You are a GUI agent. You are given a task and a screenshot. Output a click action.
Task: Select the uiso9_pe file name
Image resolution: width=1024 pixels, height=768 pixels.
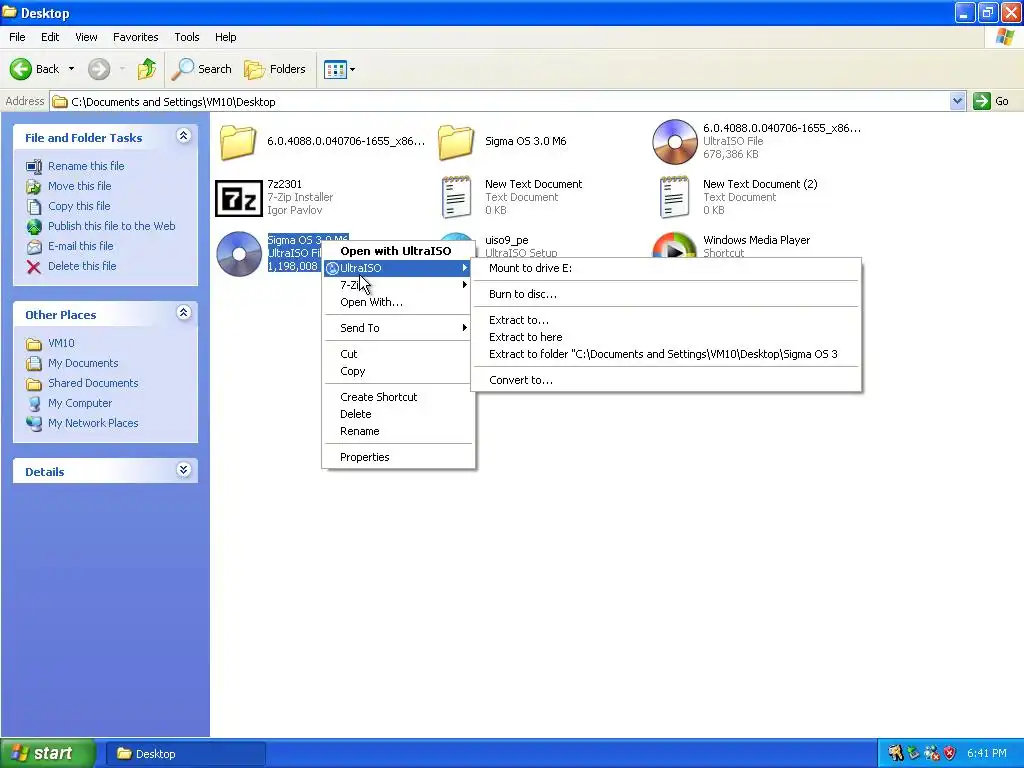[x=507, y=240]
